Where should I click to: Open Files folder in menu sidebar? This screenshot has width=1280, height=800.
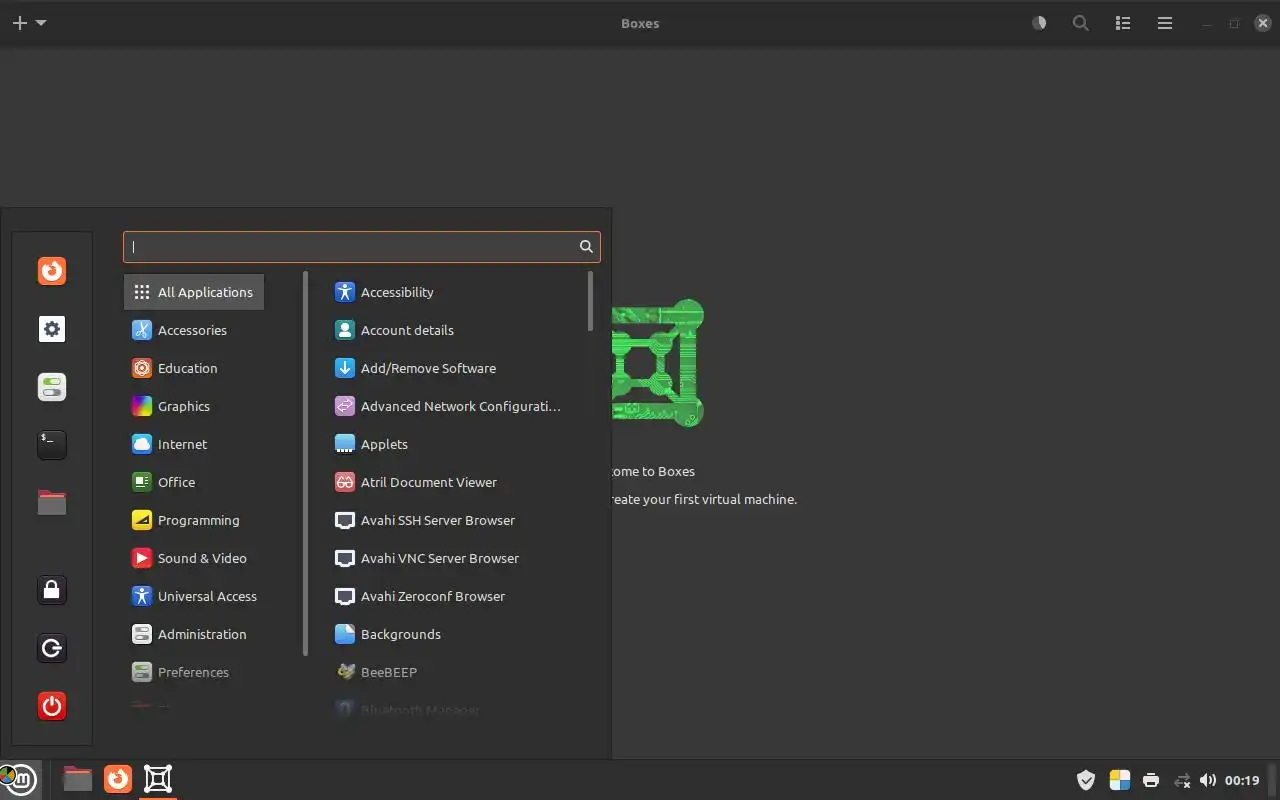click(x=52, y=502)
